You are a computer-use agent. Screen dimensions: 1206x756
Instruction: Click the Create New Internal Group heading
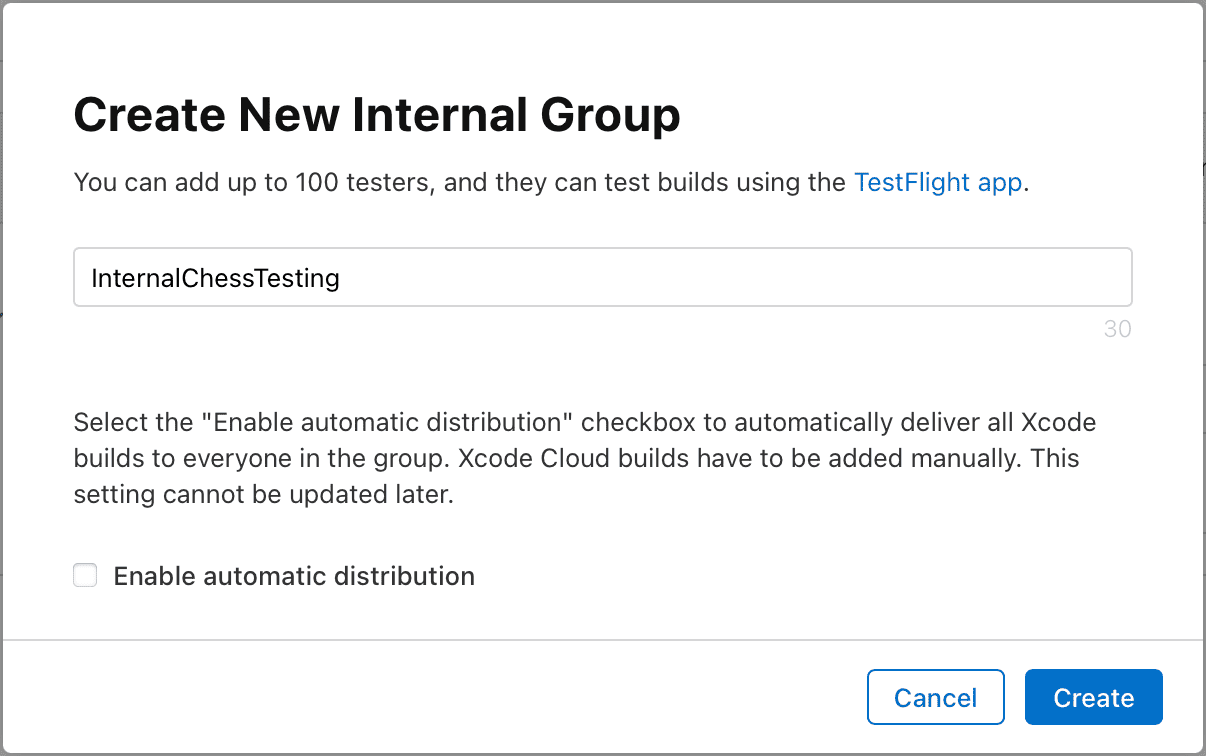[376, 114]
